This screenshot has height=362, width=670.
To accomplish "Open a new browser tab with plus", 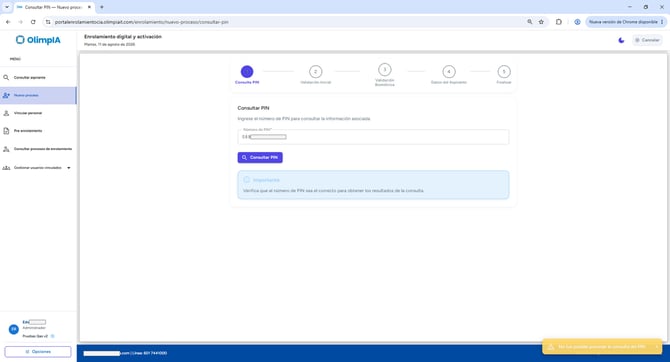I will [x=102, y=7].
